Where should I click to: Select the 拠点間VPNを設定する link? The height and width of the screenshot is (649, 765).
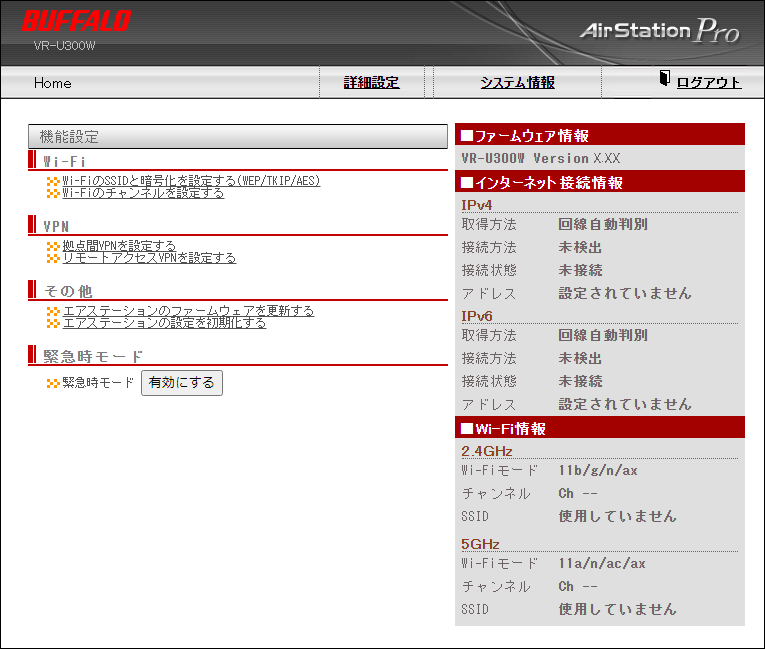point(119,246)
